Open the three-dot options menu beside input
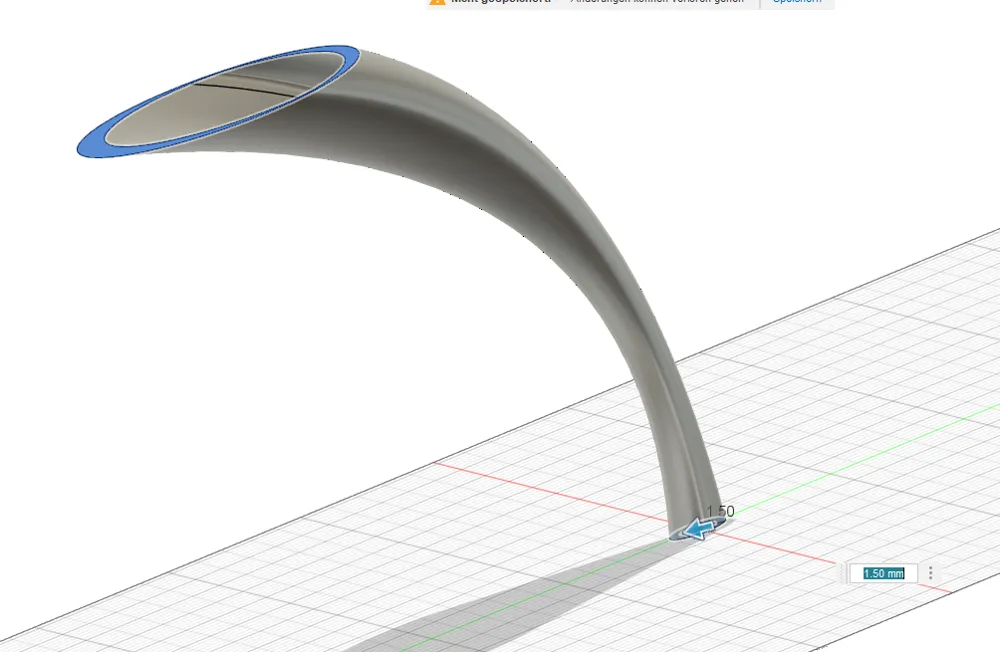 pyautogui.click(x=930, y=573)
